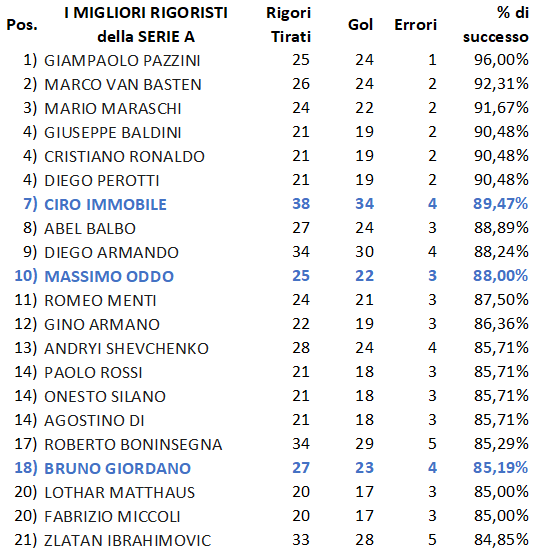Click the 'Pos.' column header

point(22,25)
